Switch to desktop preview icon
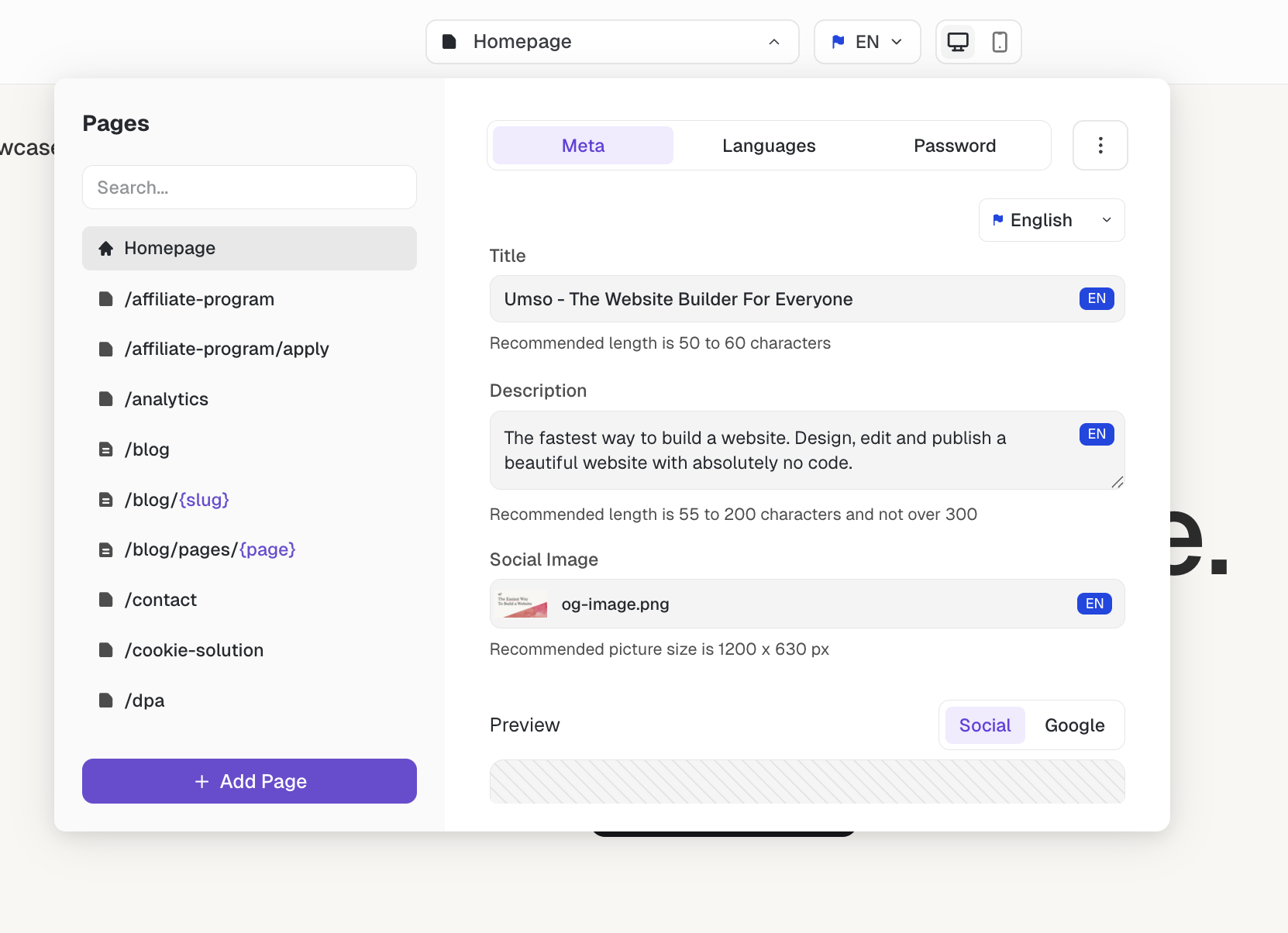The height and width of the screenshot is (933, 1288). (958, 42)
